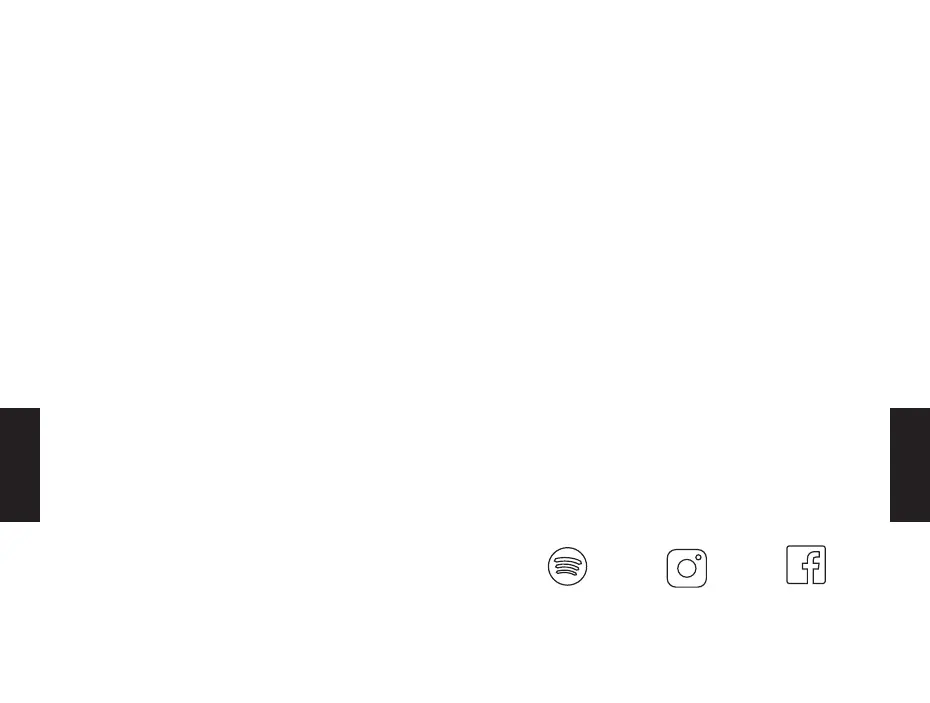Select the rounded-square Instagram logo
This screenshot has width=930, height=703.
tap(687, 568)
